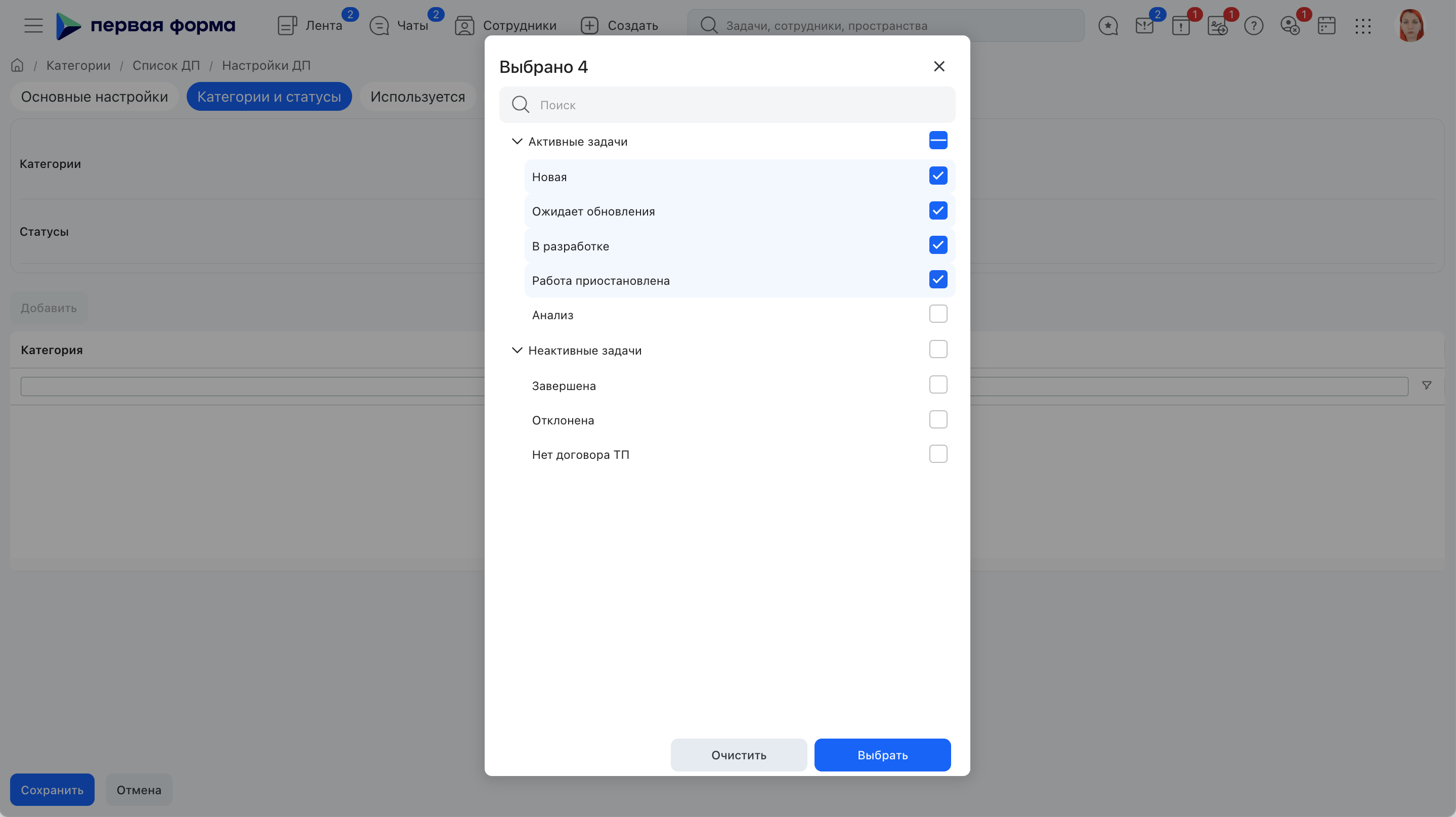Open Категории breadcrumb link
This screenshot has height=817, width=1456.
click(x=78, y=66)
